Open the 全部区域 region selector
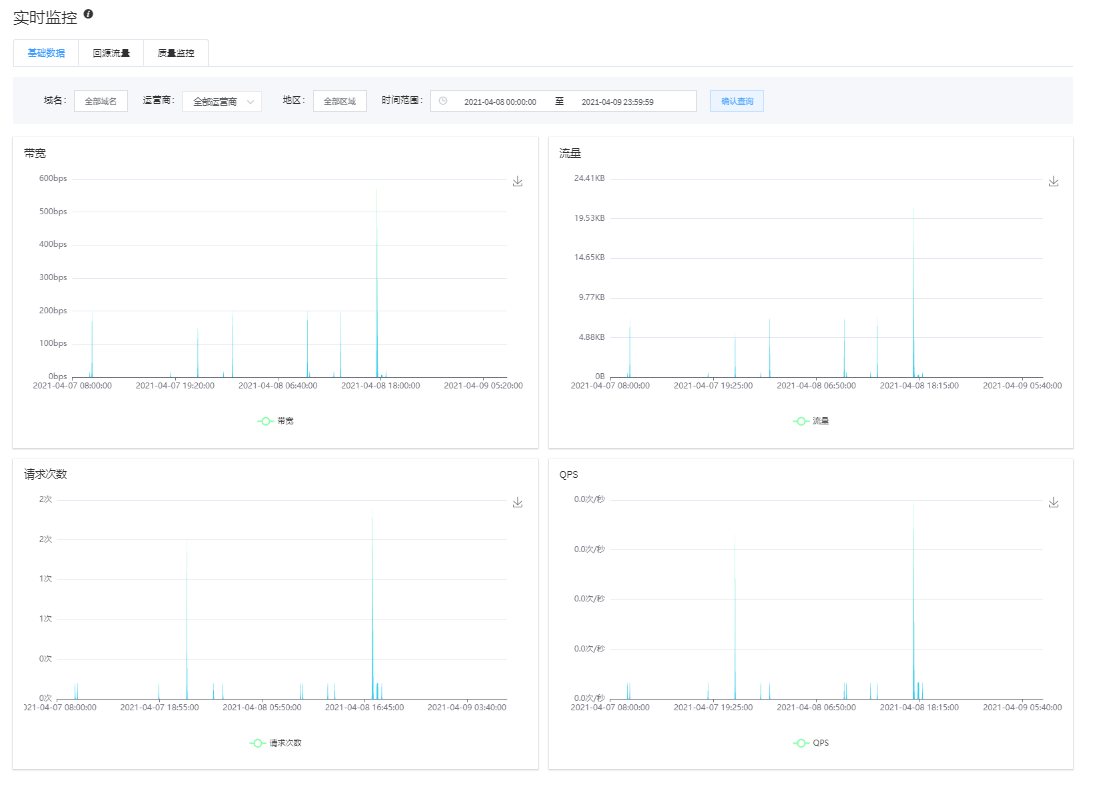Screen dimensions: 1109x799 (339, 101)
